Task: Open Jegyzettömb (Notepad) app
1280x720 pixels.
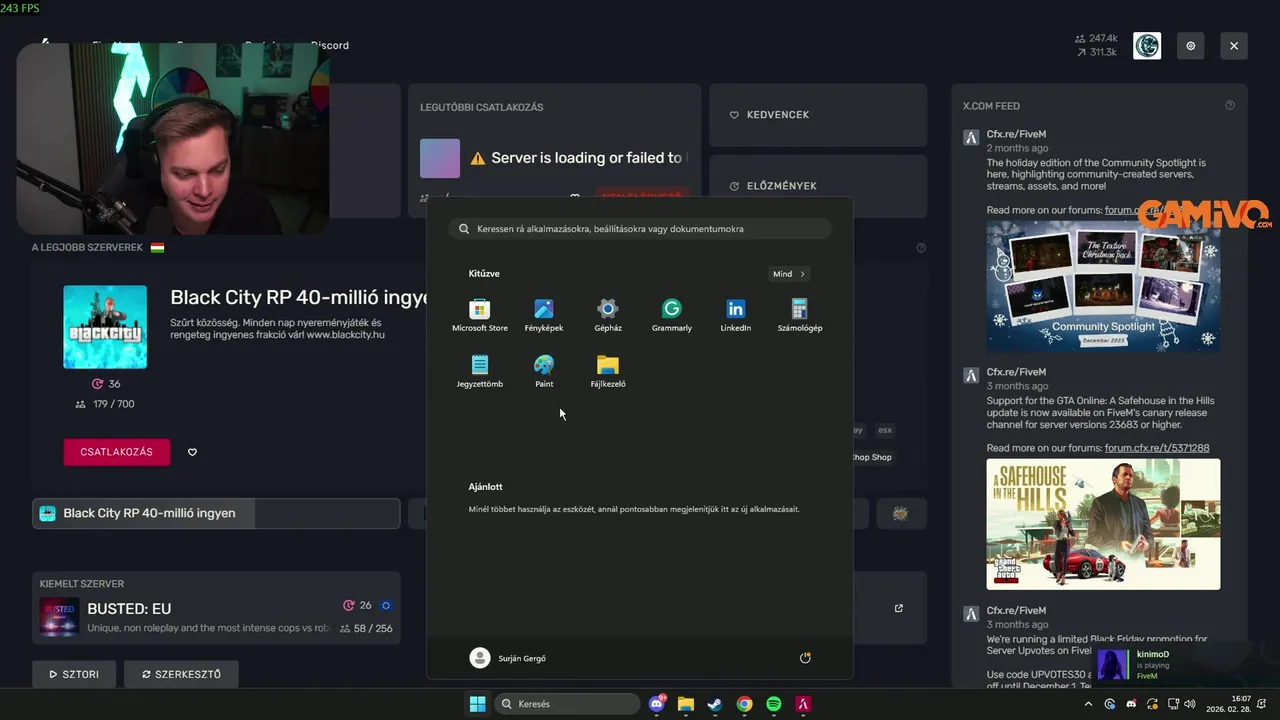Action: tap(480, 371)
